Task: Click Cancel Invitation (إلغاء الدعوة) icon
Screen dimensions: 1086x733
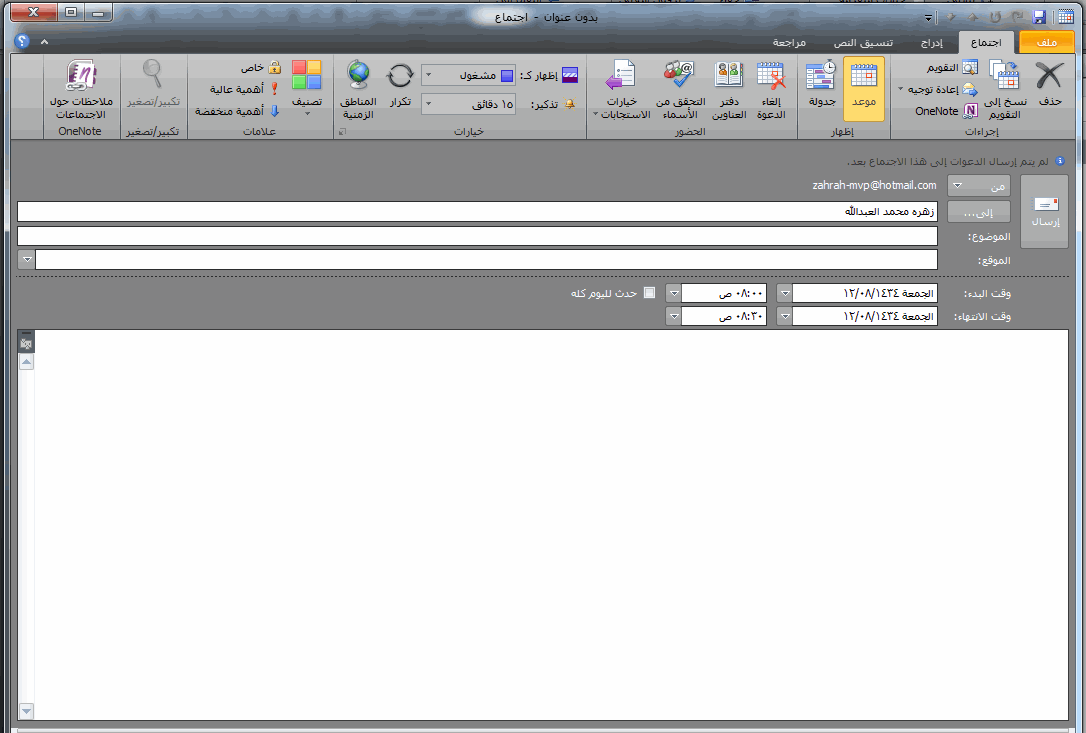Action: coord(771,75)
